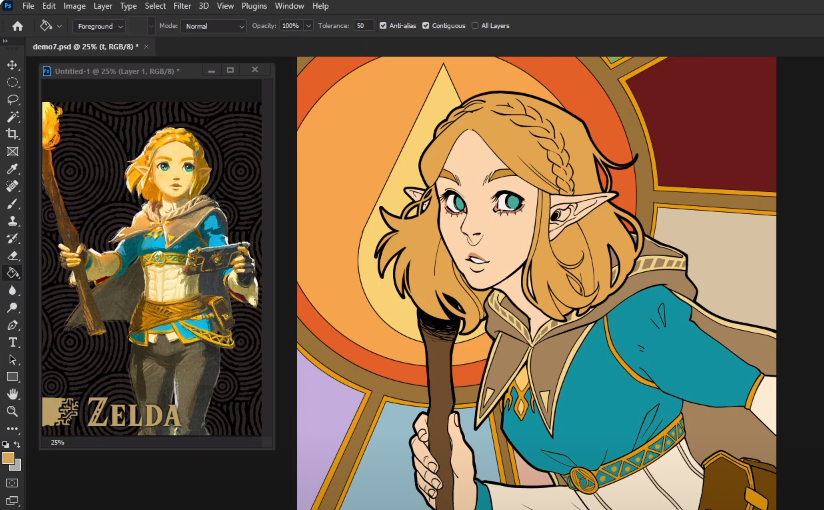The image size is (824, 510).
Task: Open the 3D menu
Action: [204, 6]
